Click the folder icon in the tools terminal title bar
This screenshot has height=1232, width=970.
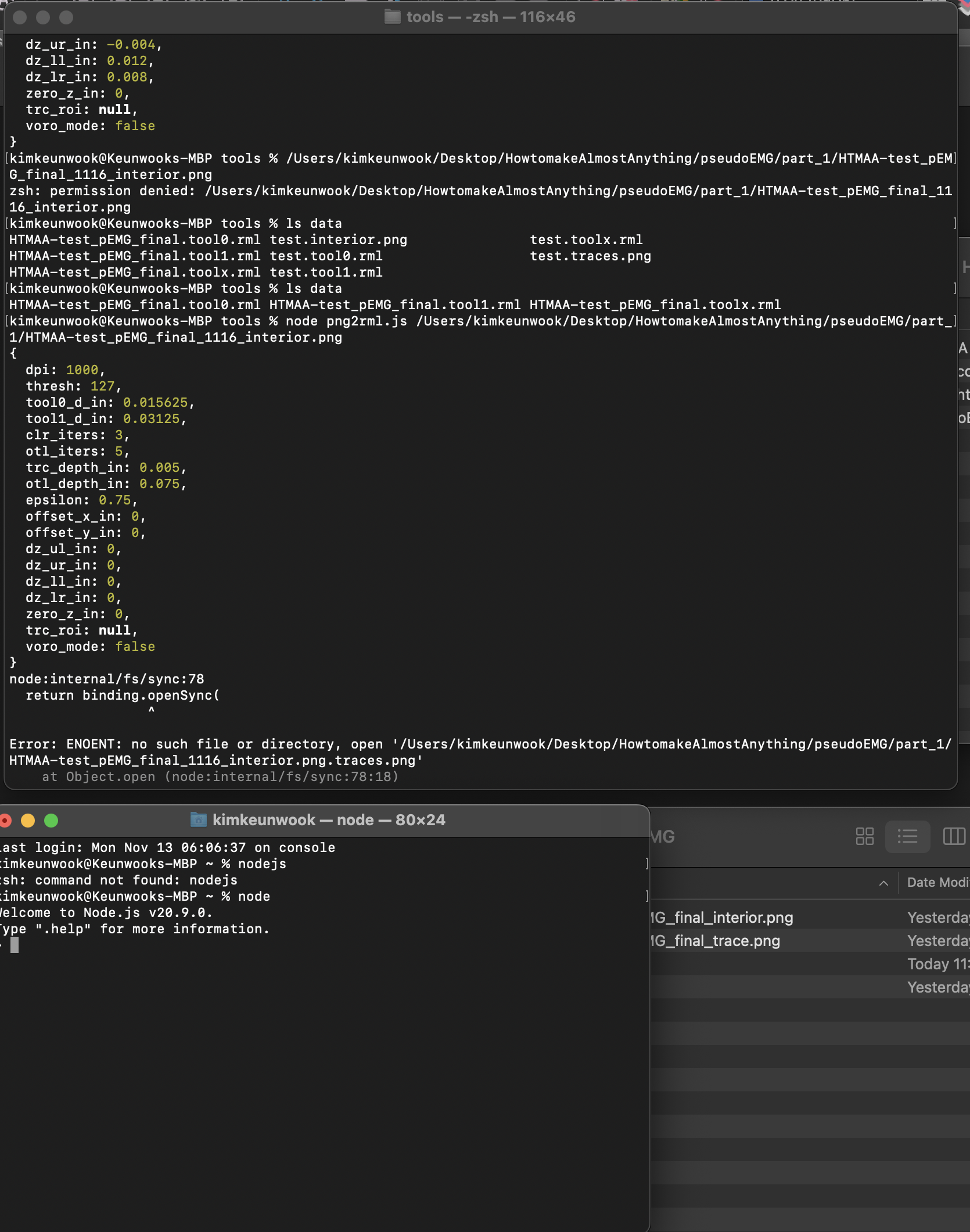(393, 17)
